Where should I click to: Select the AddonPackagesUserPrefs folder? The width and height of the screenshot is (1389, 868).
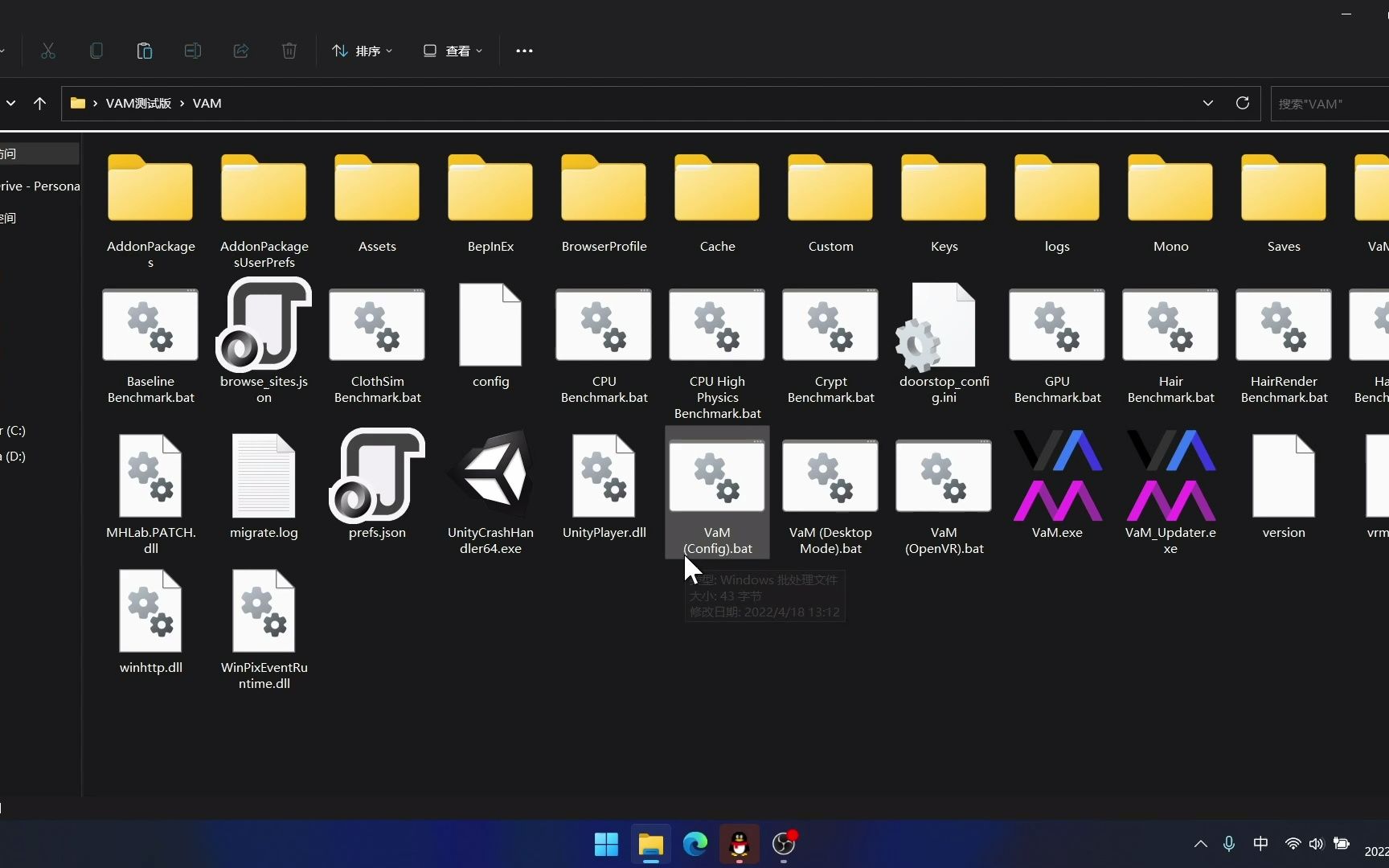(264, 211)
